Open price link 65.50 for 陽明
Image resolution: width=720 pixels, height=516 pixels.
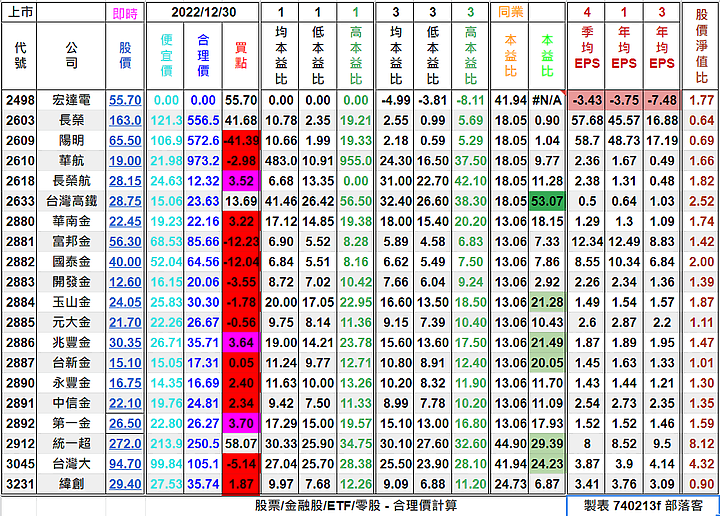(x=125, y=140)
